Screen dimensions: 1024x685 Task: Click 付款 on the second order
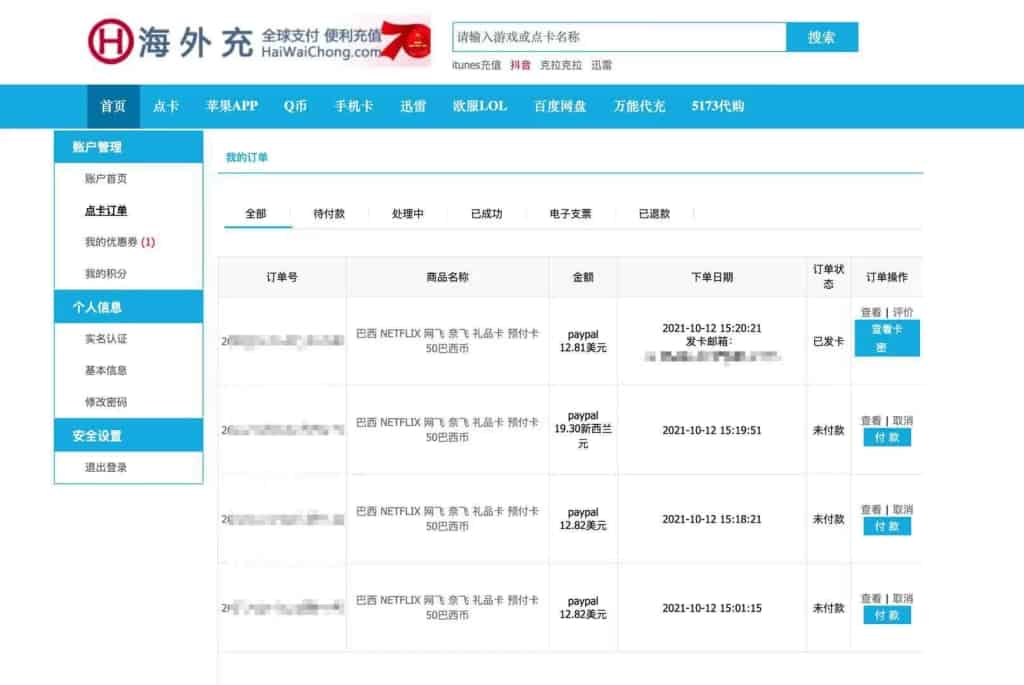tap(888, 437)
